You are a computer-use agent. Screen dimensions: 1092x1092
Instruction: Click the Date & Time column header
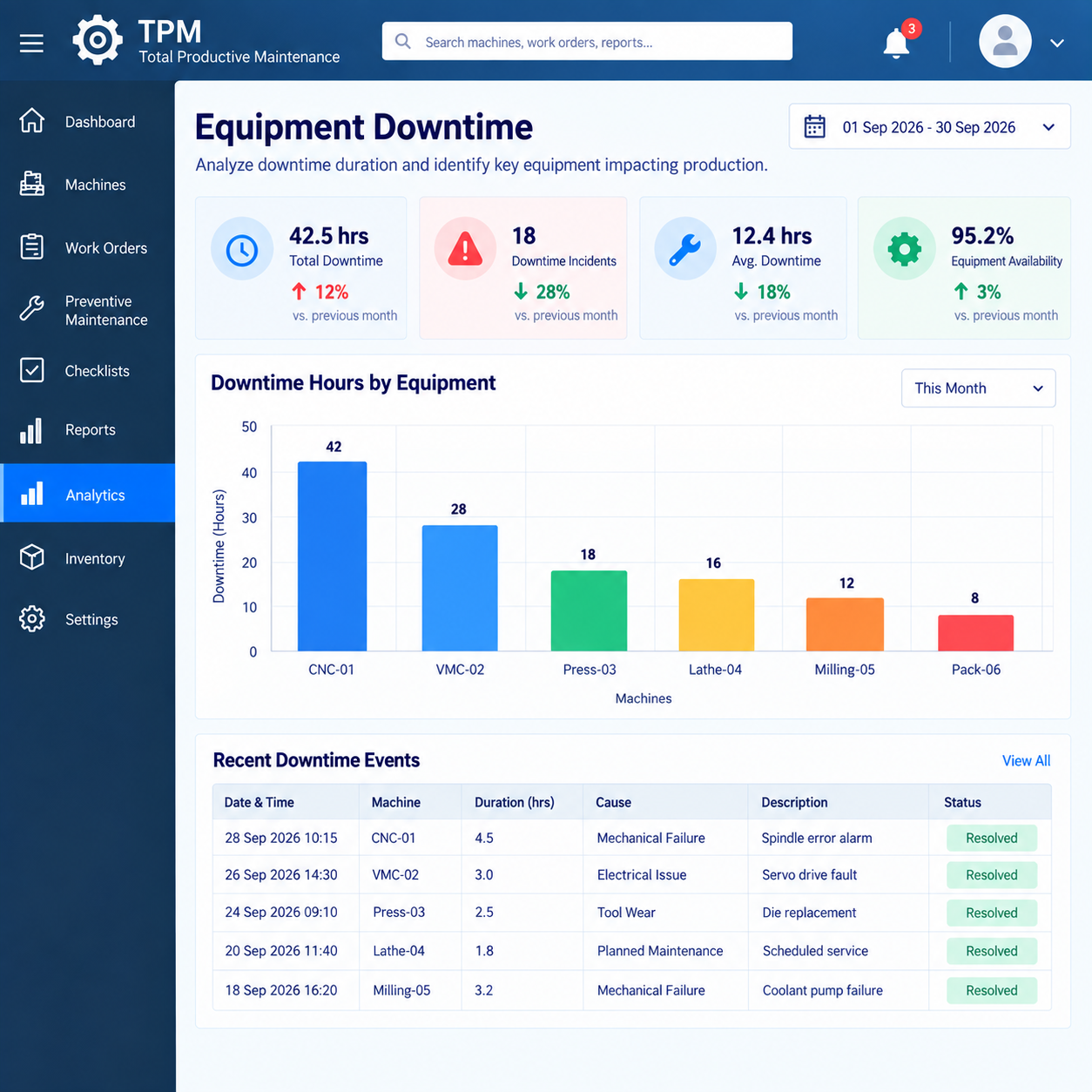[260, 802]
